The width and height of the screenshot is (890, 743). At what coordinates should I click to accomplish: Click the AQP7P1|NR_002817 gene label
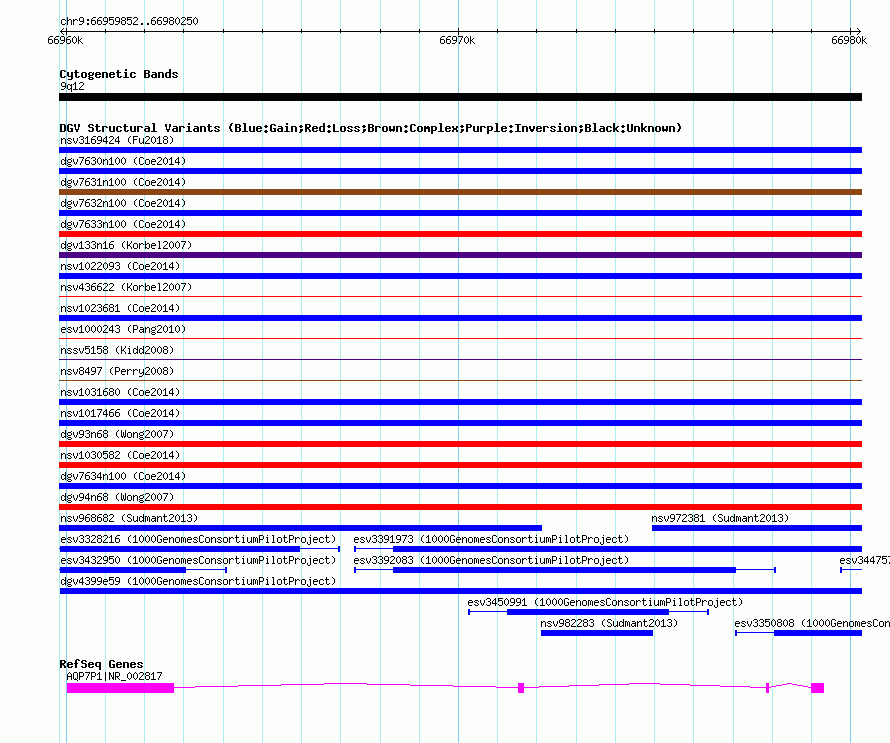[x=114, y=676]
